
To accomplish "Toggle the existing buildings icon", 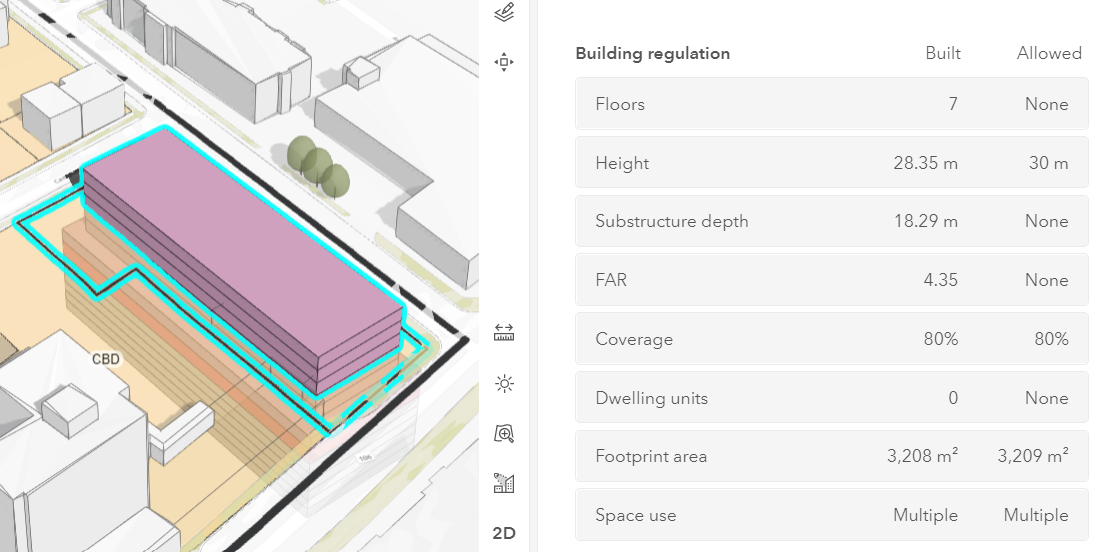I will [x=504, y=483].
